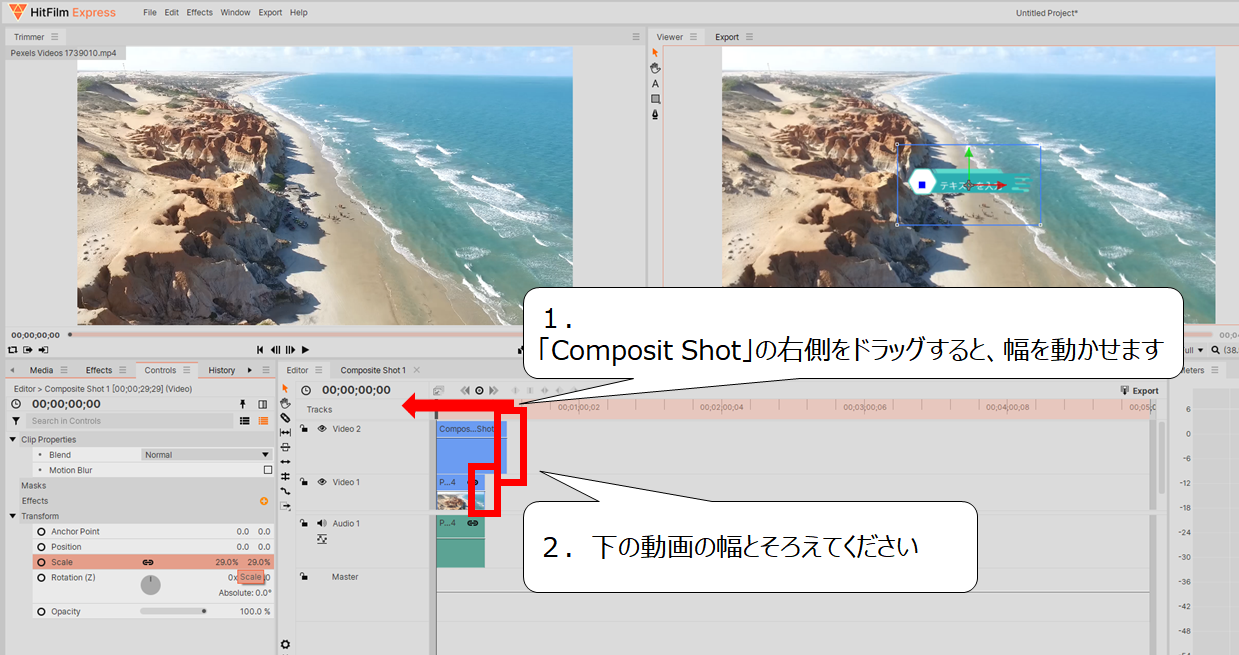Click the filter funnel icon in Controls
This screenshot has width=1239, height=655.
click(16, 421)
